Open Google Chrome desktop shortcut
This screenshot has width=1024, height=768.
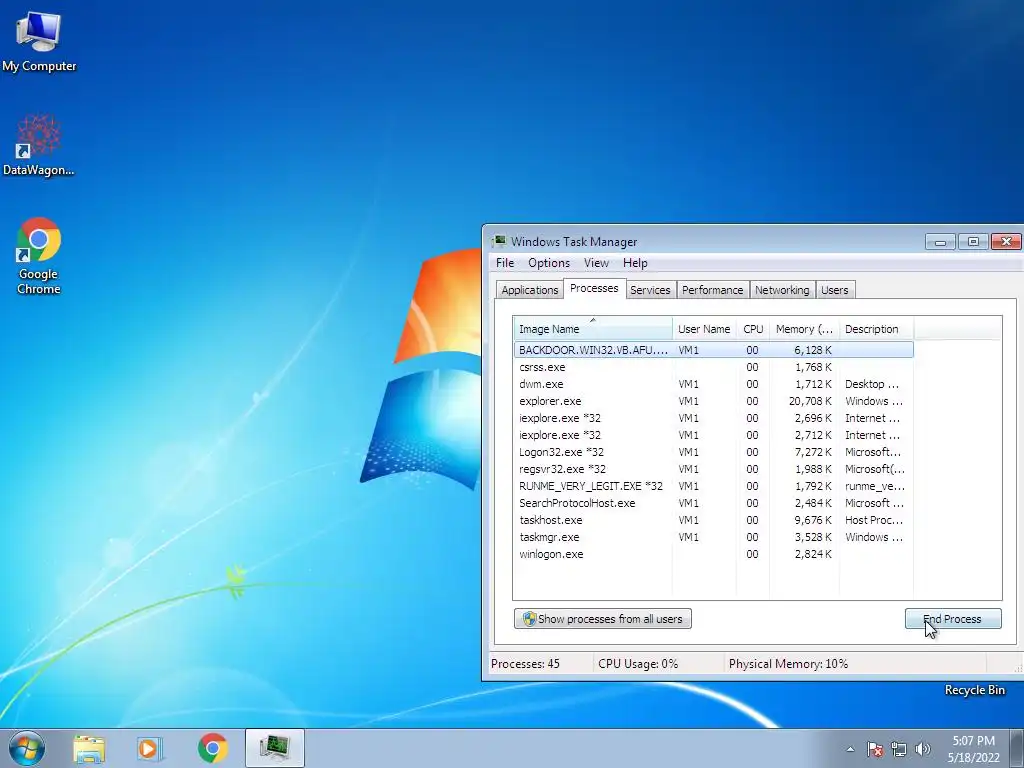click(39, 256)
